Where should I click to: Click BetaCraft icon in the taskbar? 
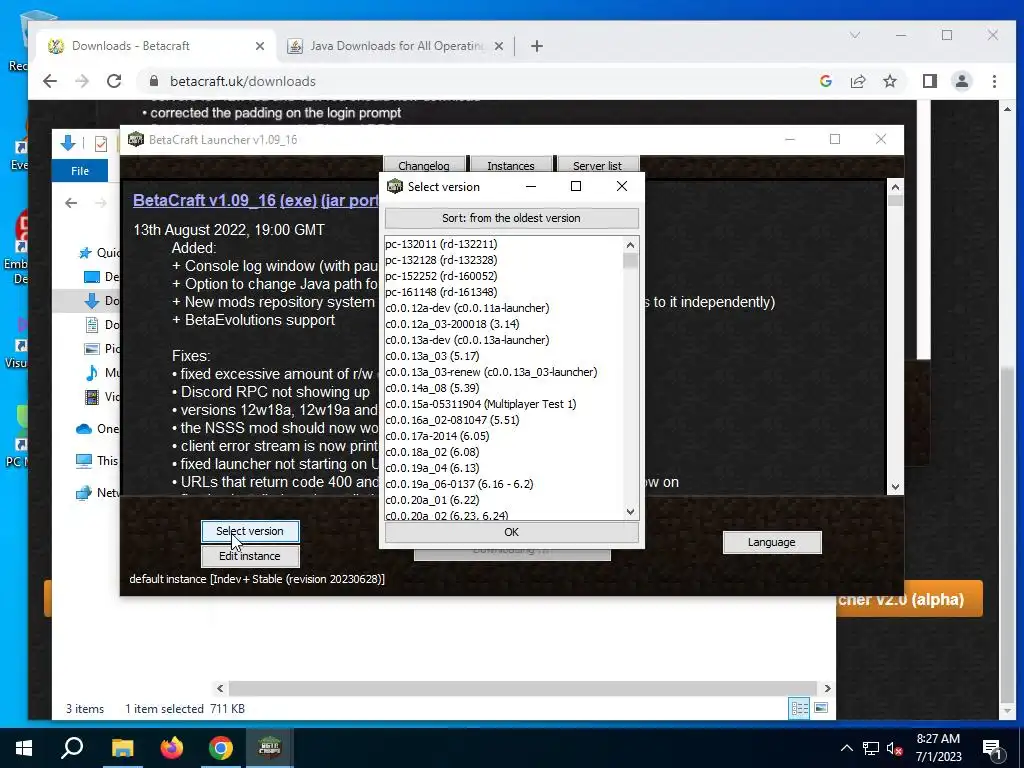pyautogui.click(x=270, y=748)
